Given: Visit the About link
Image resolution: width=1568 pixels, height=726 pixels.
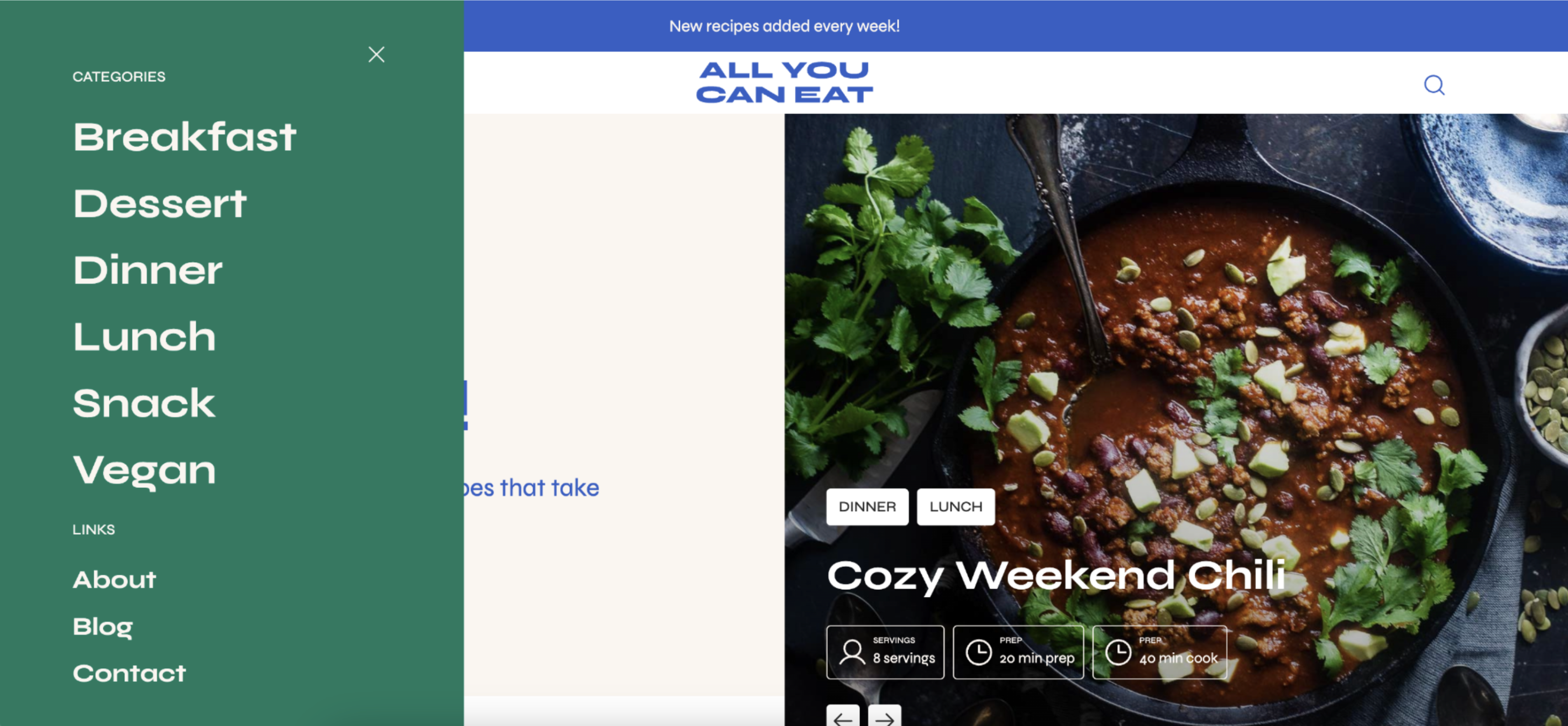Looking at the screenshot, I should [115, 580].
